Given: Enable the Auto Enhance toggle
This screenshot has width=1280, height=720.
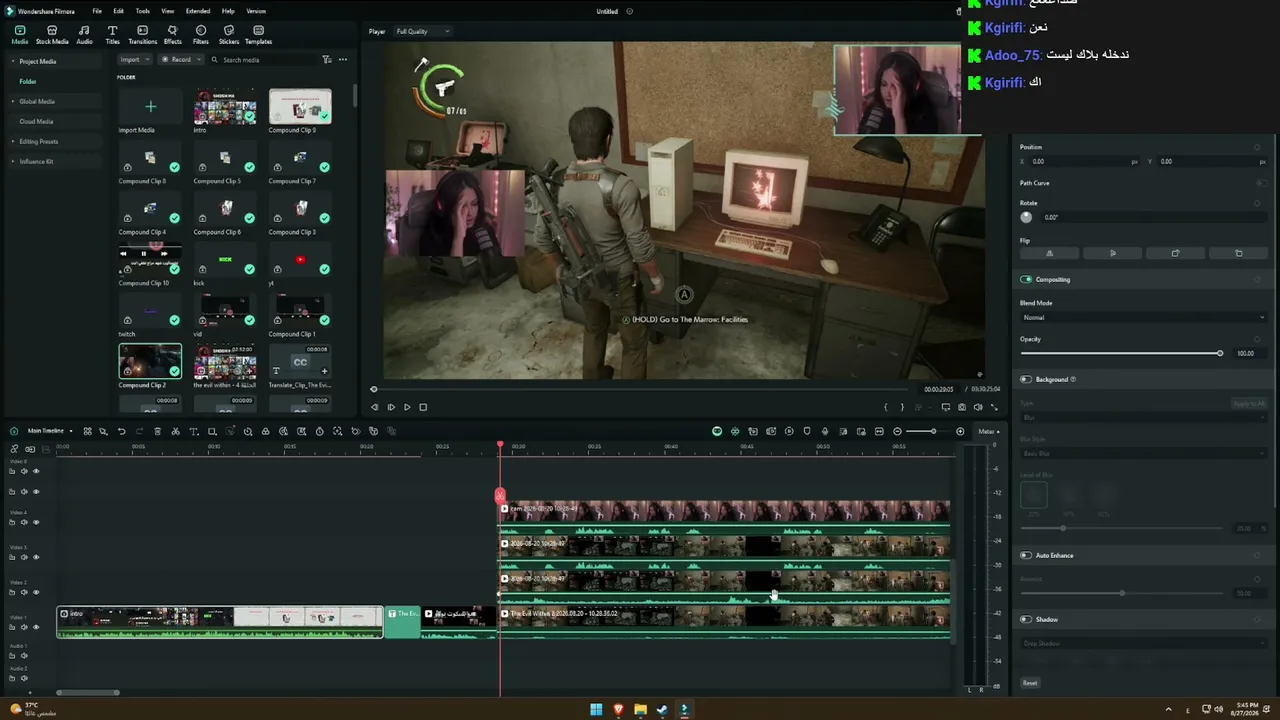Looking at the screenshot, I should point(1026,555).
